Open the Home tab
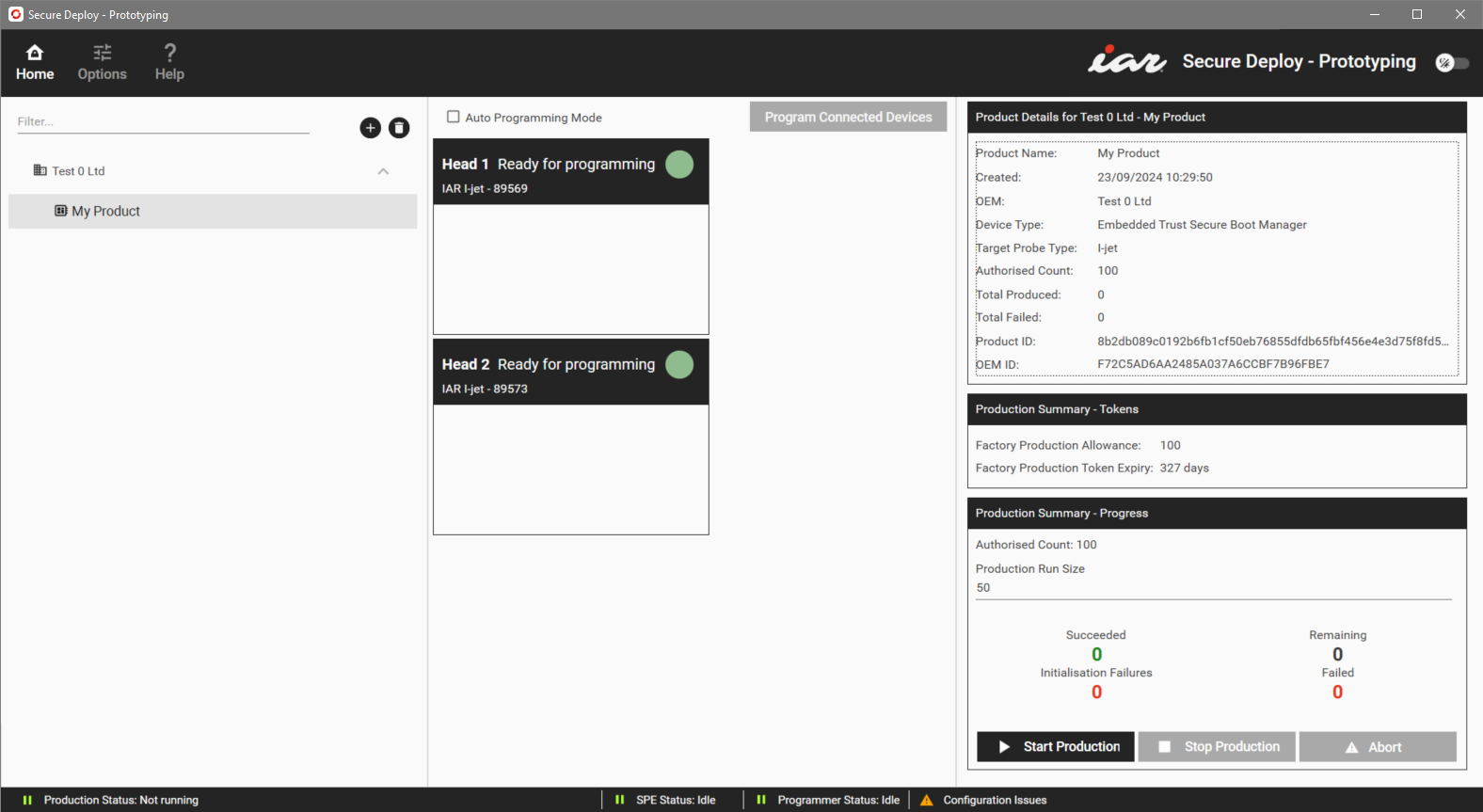This screenshot has width=1483, height=812. [35, 63]
